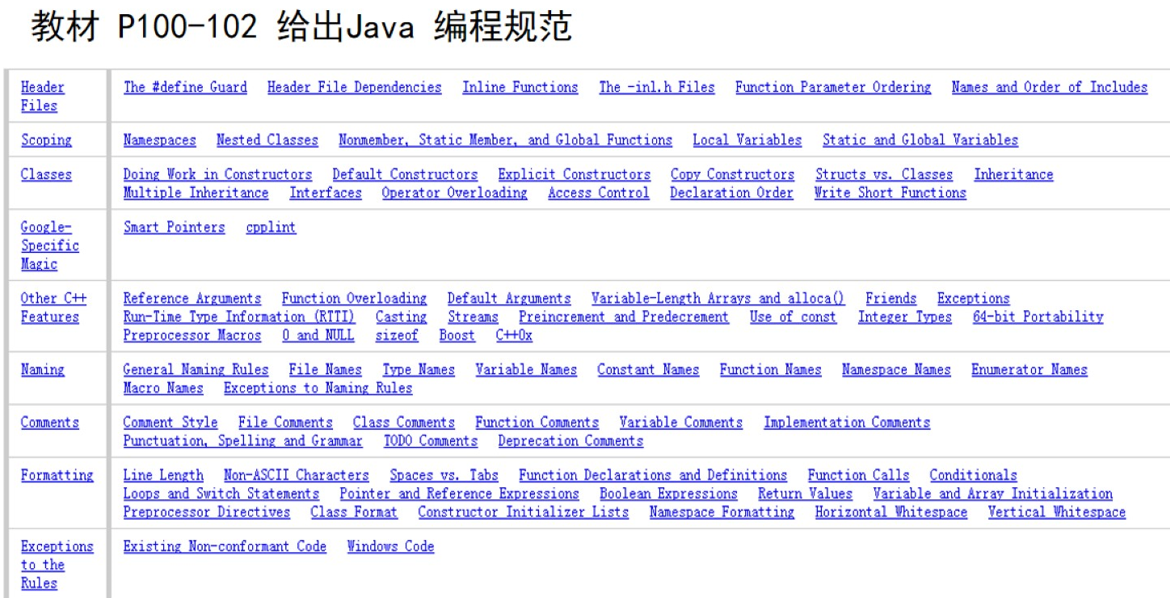Open Preprocessor Macros link
The width and height of the screenshot is (1170, 598).
pyautogui.click(x=193, y=335)
